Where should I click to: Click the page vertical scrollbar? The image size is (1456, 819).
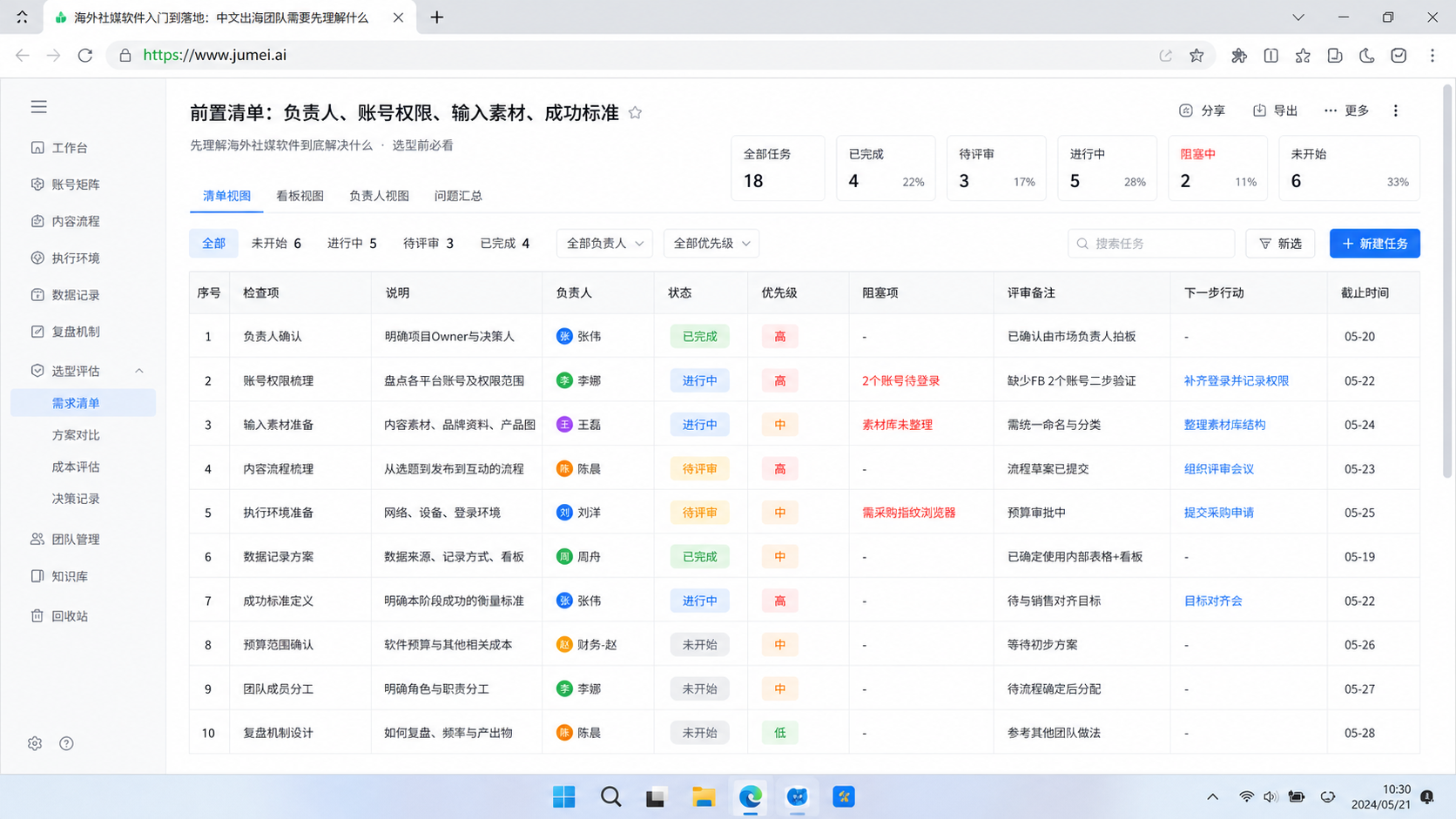[1448, 280]
